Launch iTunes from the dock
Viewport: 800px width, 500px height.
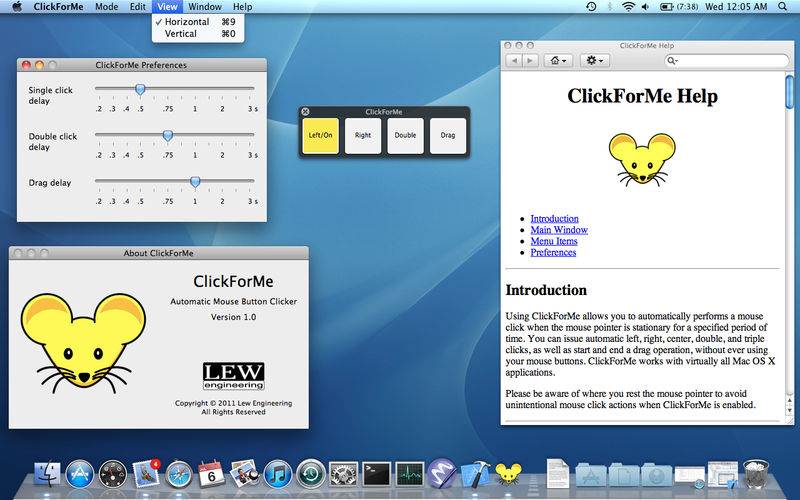click(278, 474)
